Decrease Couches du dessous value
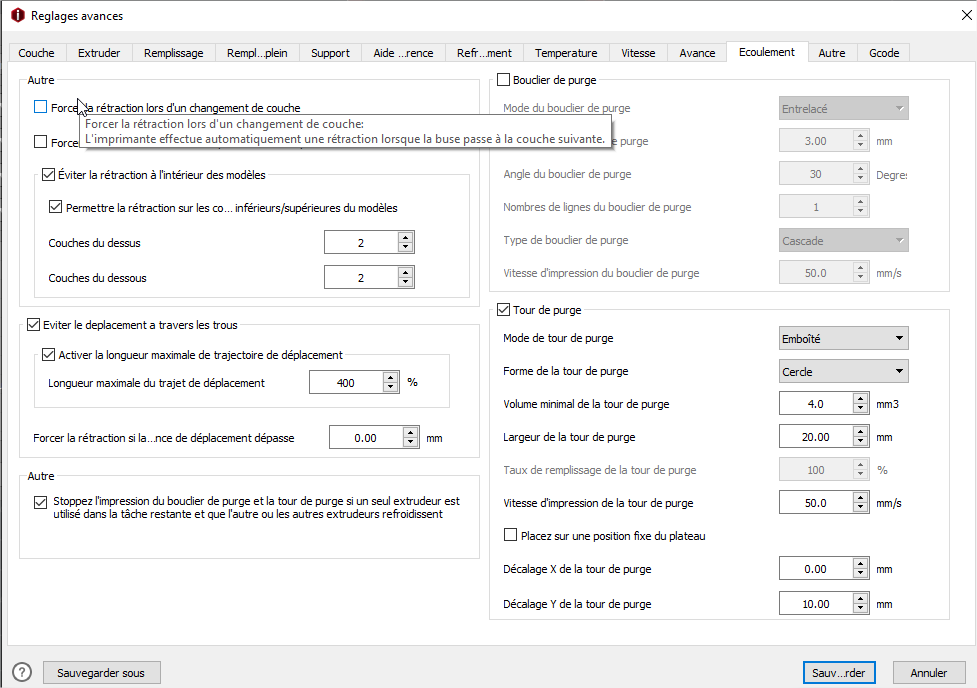Screen dimensions: 977x688 coord(406,282)
